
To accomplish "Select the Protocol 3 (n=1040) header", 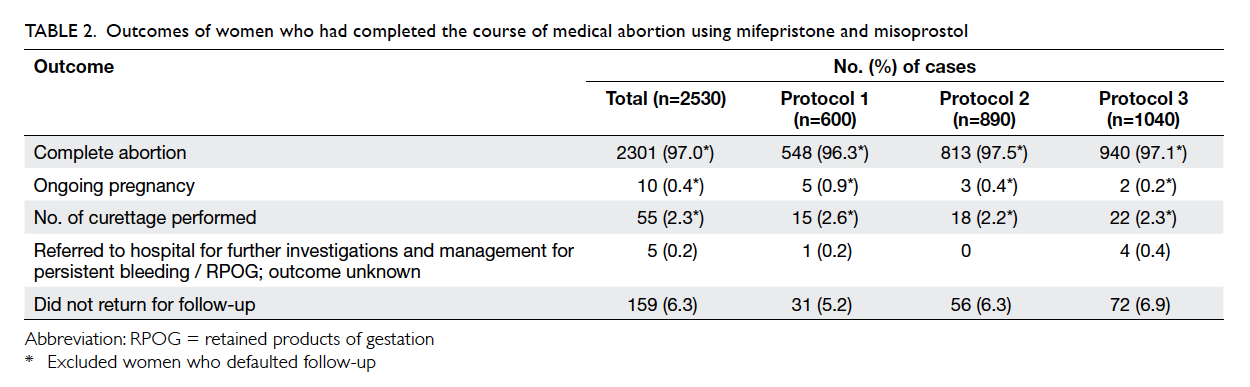I will (1143, 108).
